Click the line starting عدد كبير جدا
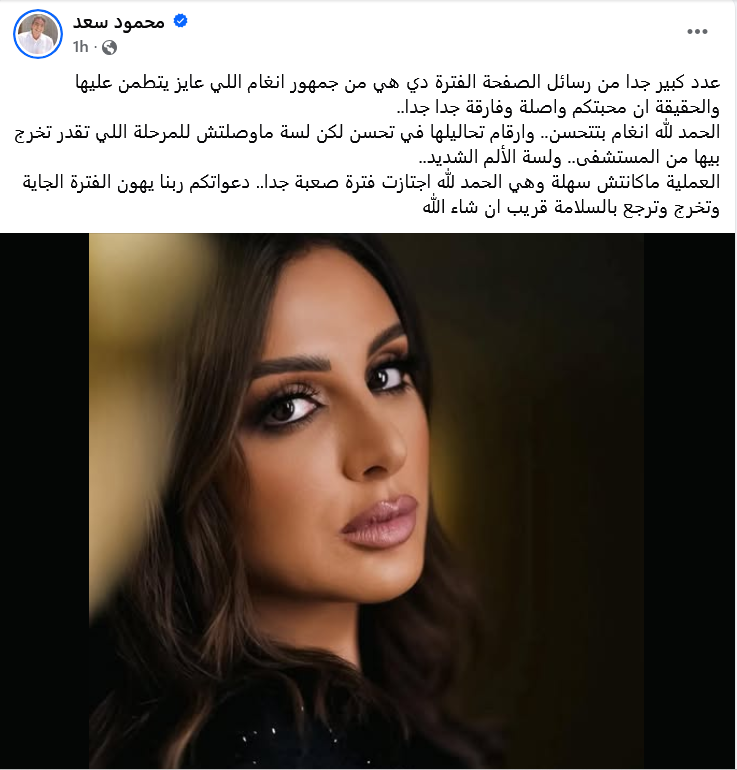The width and height of the screenshot is (737, 770). (x=398, y=82)
